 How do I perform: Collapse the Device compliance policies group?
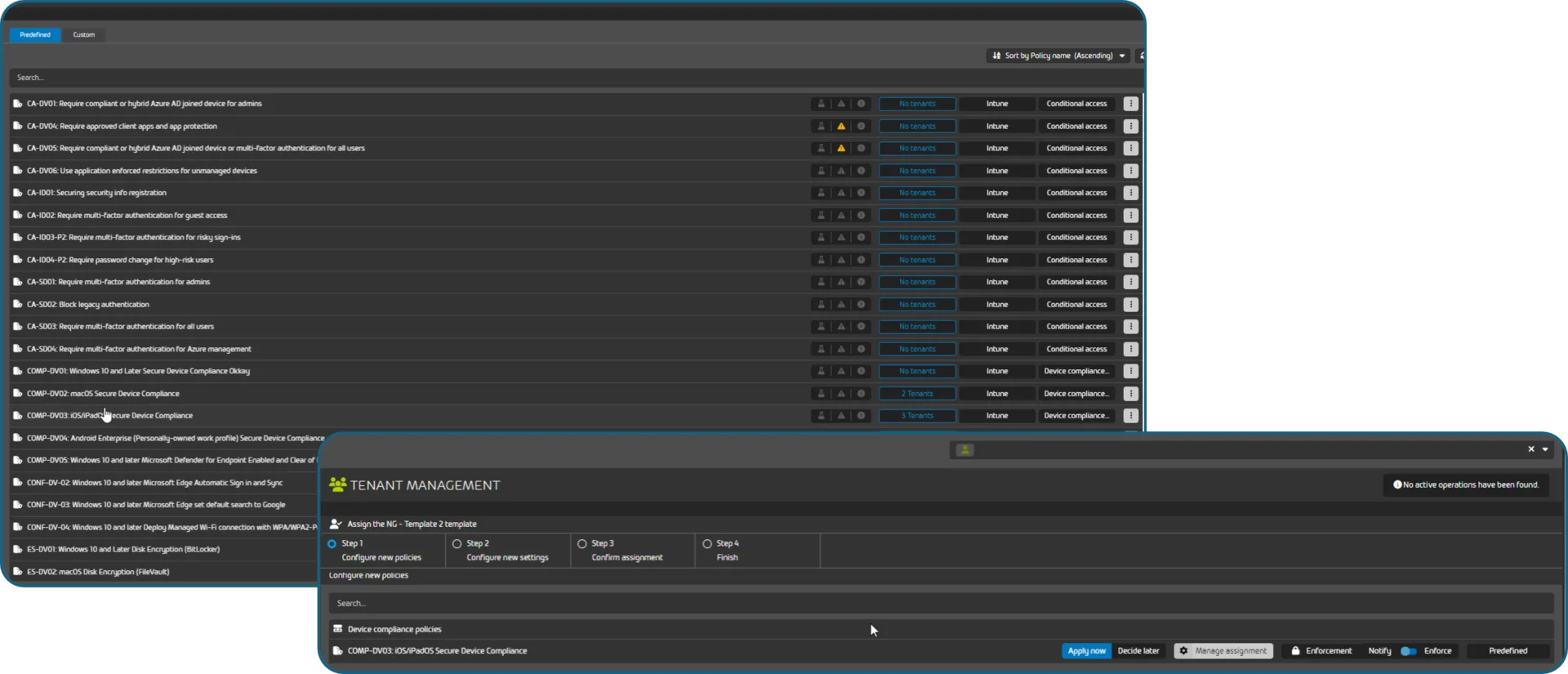338,629
